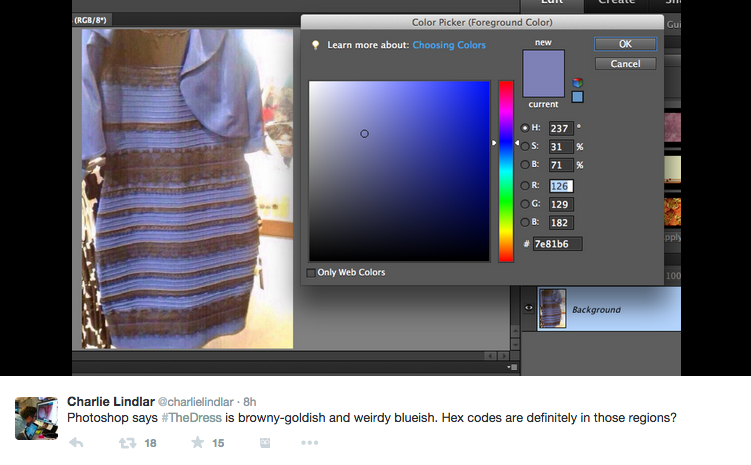Viewport: 751px width, 465px height.
Task: Click the S saturation value field
Action: tap(561, 147)
